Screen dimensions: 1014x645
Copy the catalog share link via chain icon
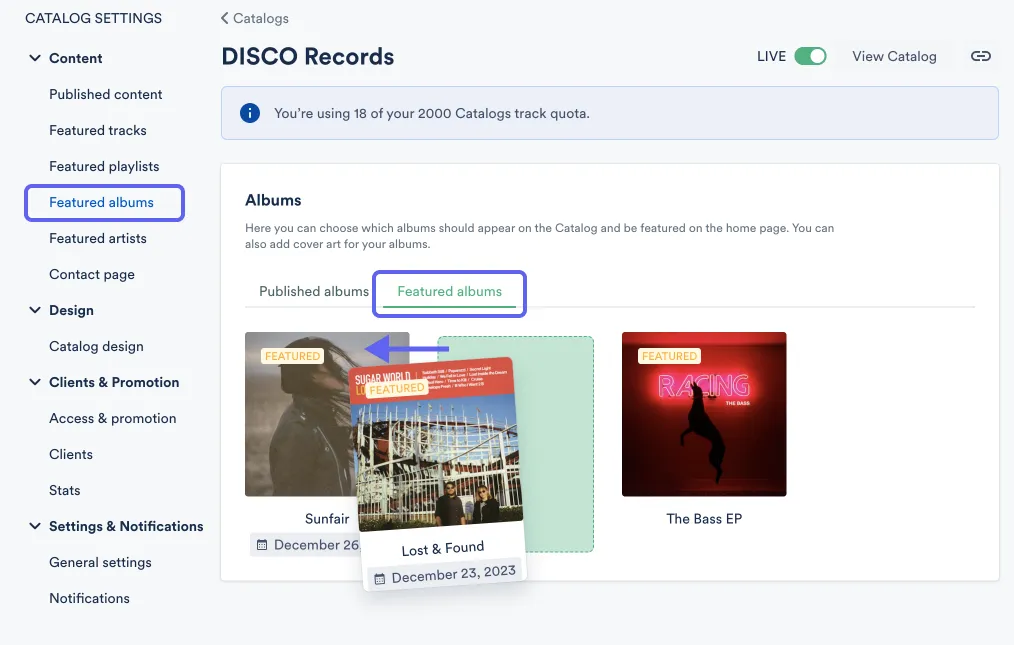(981, 57)
